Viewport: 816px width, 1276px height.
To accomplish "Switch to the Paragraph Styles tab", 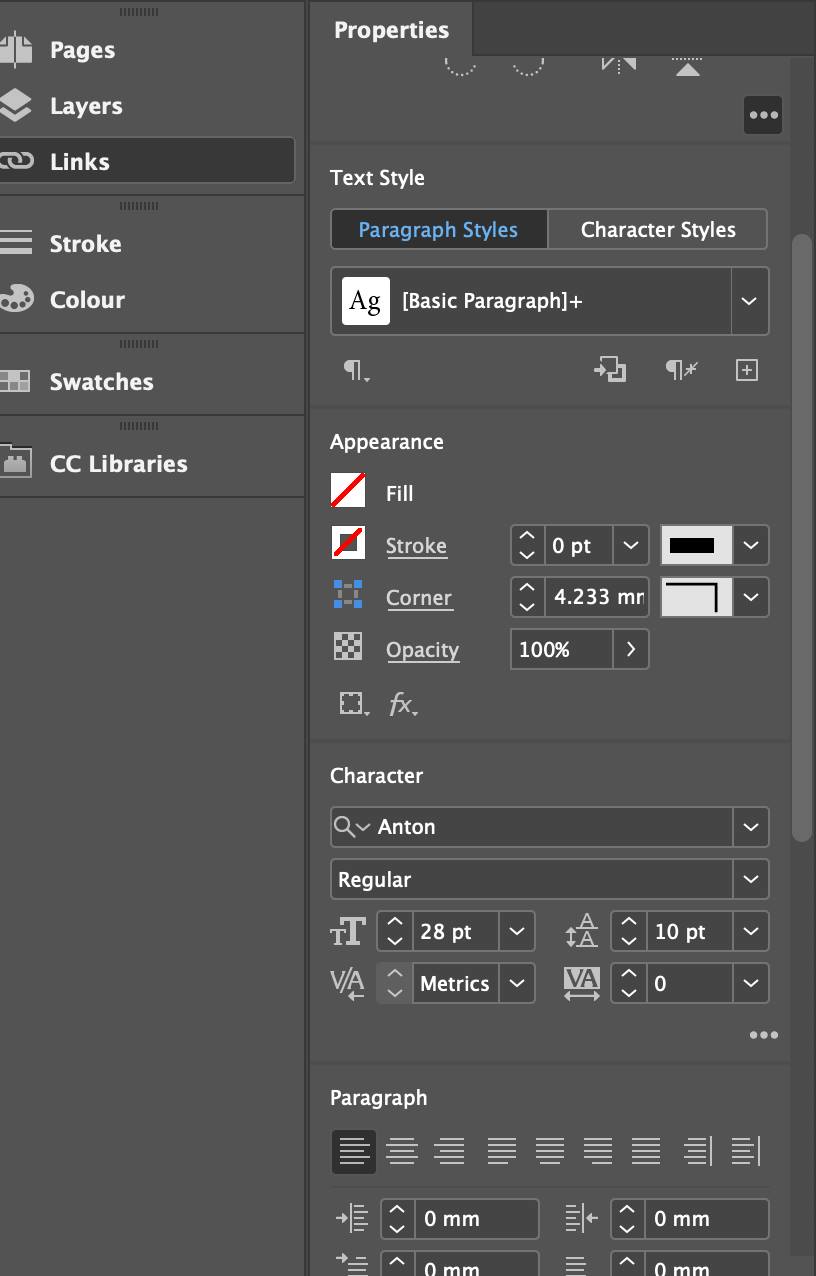I will (x=439, y=229).
